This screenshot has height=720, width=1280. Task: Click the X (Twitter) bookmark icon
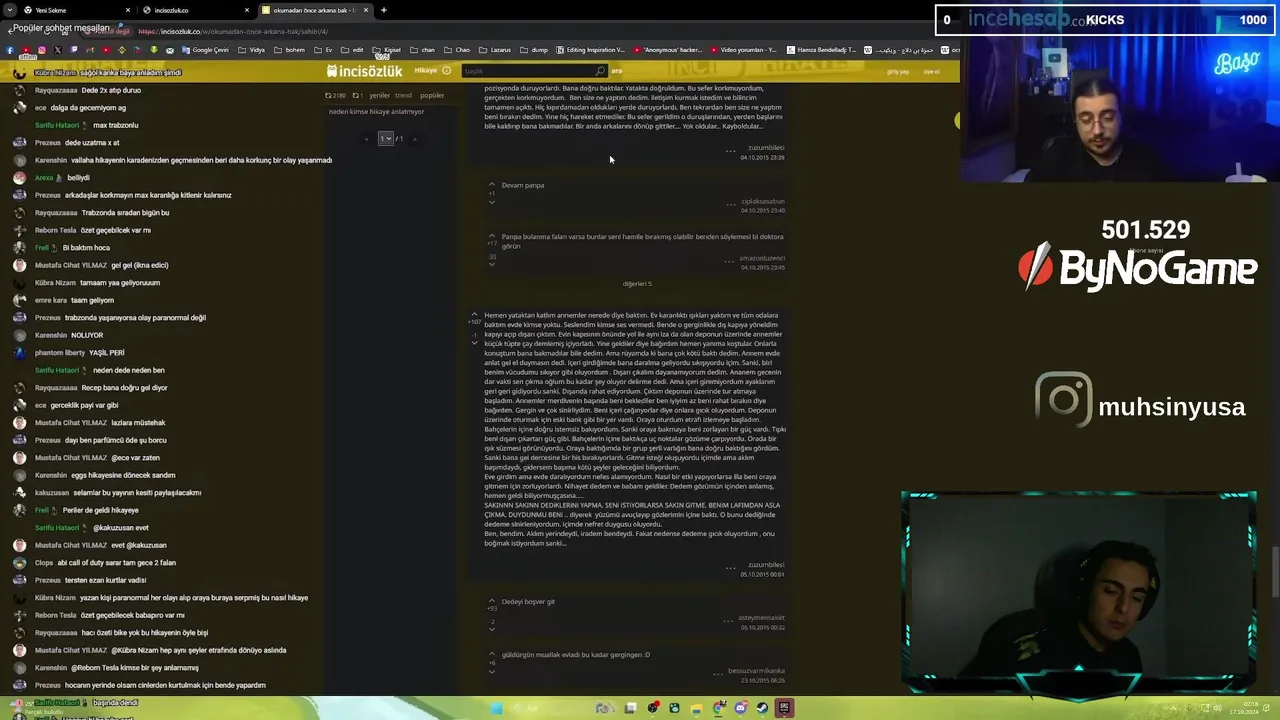58,50
